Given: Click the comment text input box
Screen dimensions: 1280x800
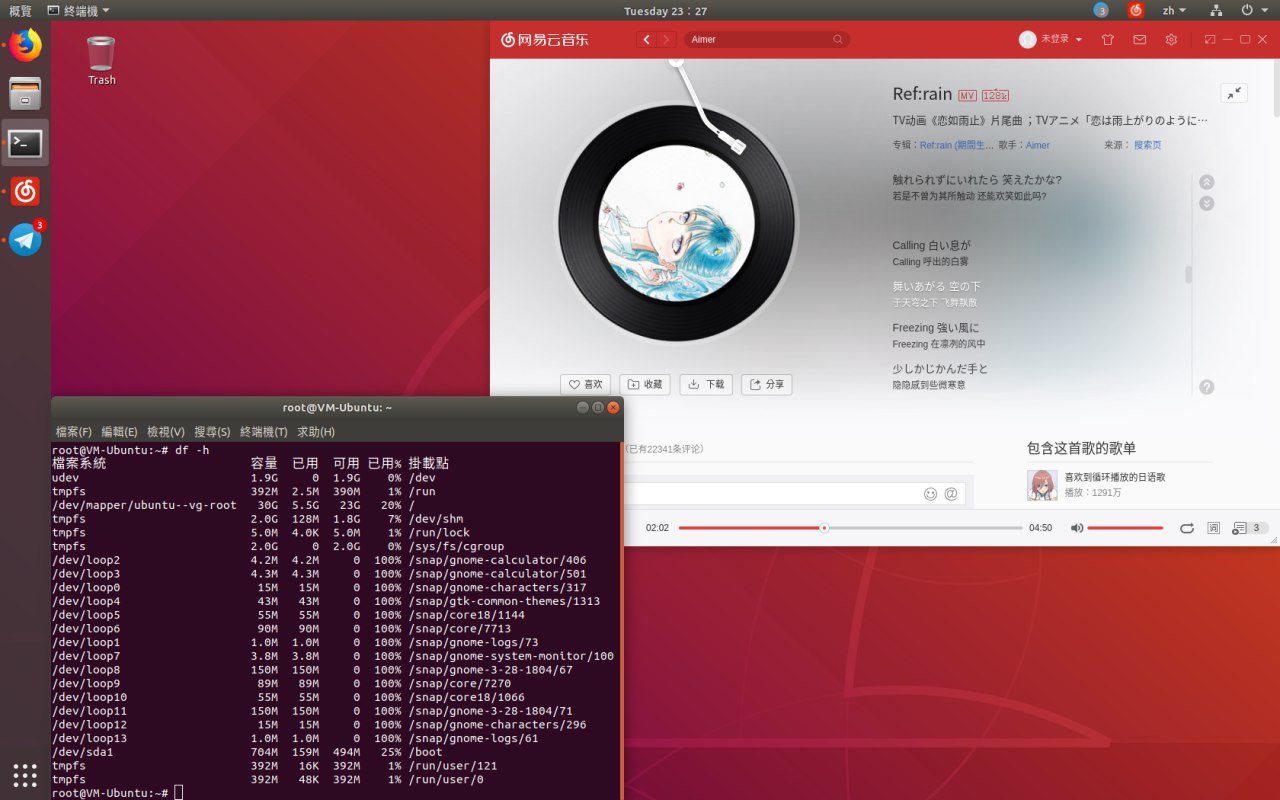Looking at the screenshot, I should (x=795, y=493).
